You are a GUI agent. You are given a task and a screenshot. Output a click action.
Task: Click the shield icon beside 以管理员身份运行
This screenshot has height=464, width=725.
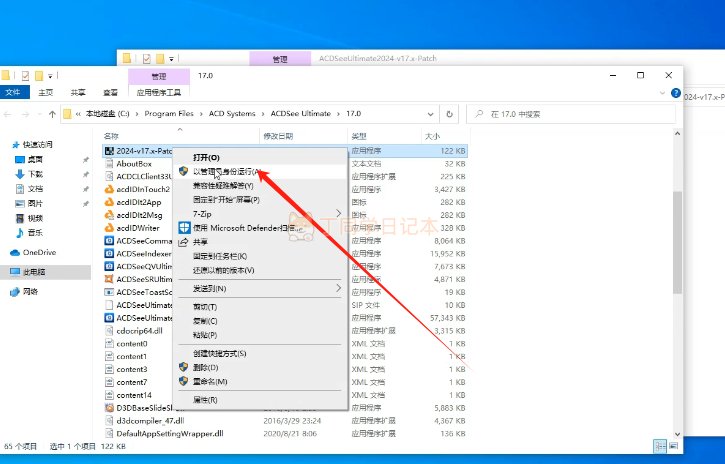click(184, 171)
